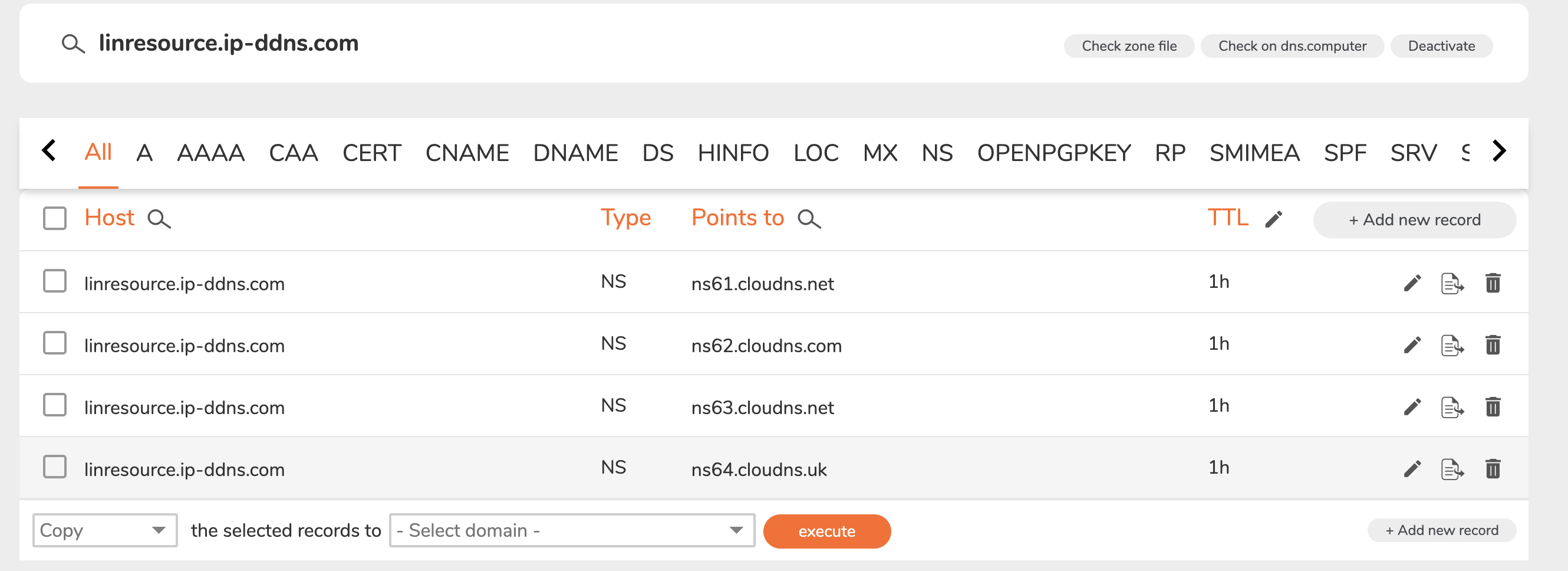Click the orange execute button
The height and width of the screenshot is (571, 1568).
point(826,531)
